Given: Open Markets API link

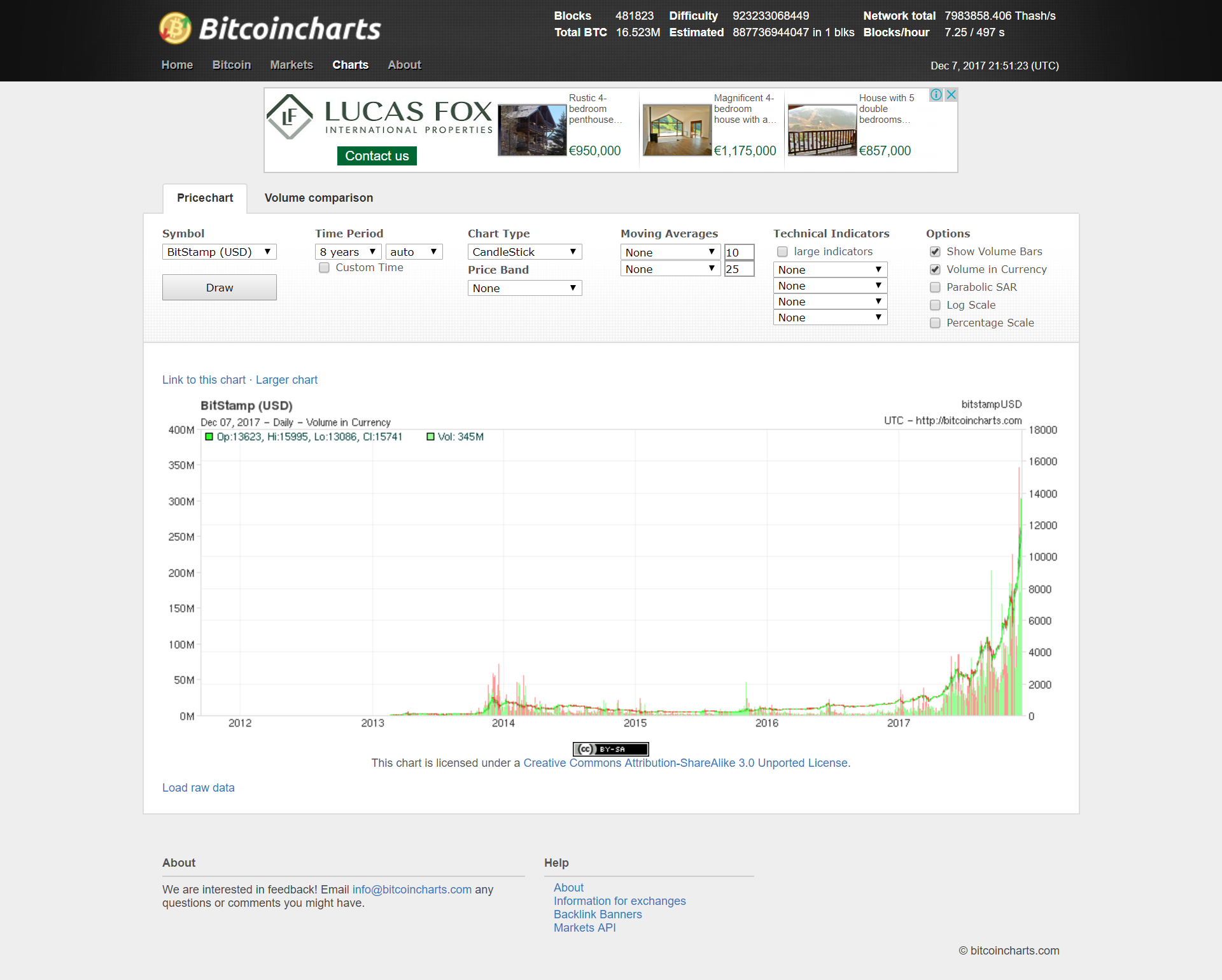Looking at the screenshot, I should tap(585, 928).
